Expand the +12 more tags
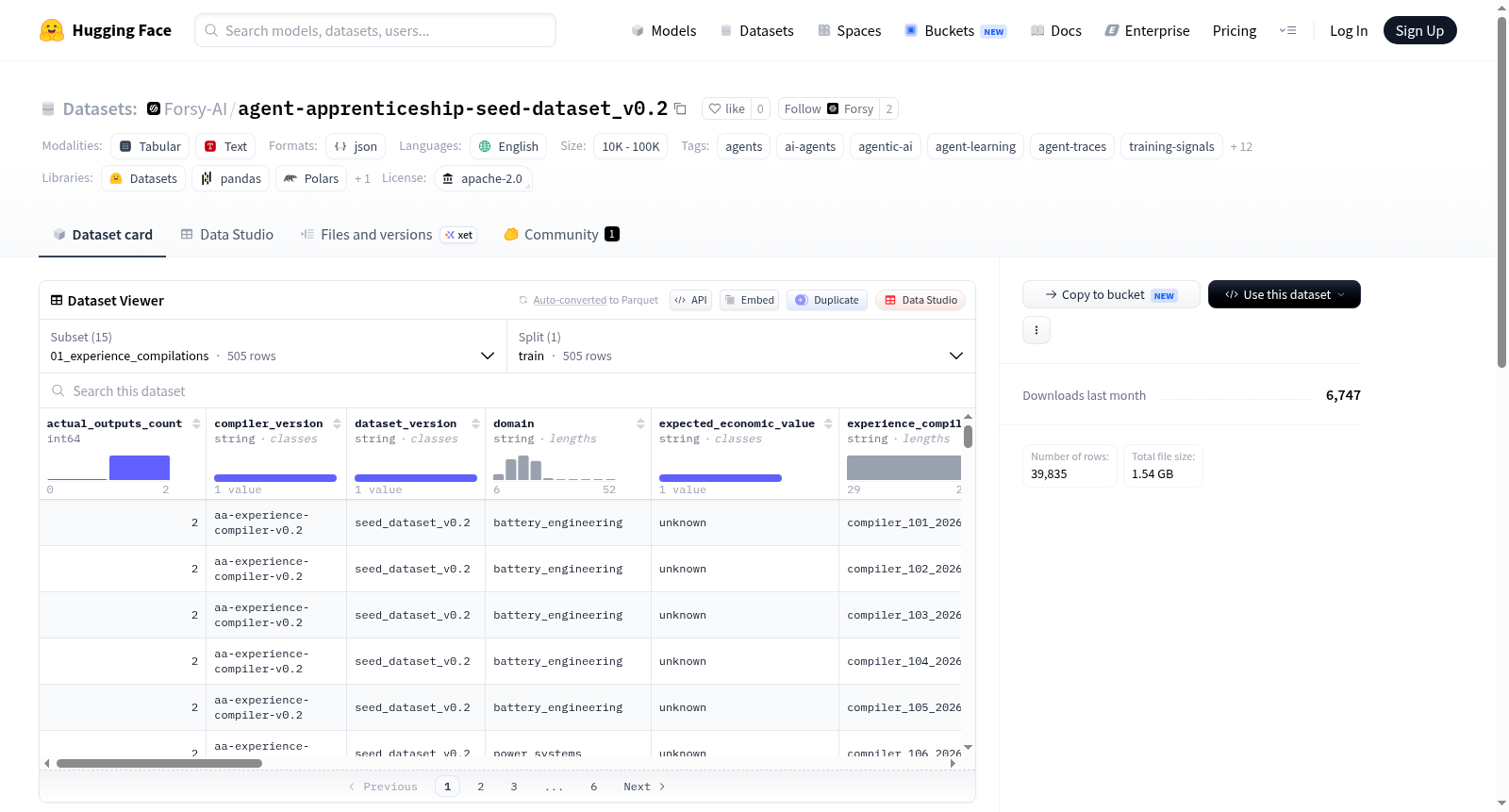This screenshot has height=812, width=1509. (1241, 147)
